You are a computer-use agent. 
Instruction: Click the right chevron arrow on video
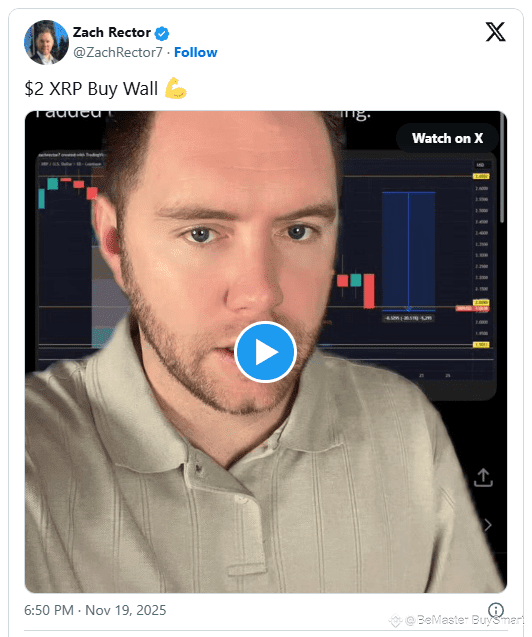pos(488,525)
